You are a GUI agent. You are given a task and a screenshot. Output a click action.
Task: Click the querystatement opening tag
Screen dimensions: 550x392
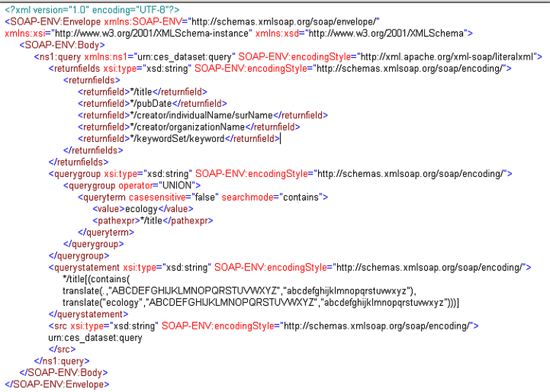pos(84,268)
